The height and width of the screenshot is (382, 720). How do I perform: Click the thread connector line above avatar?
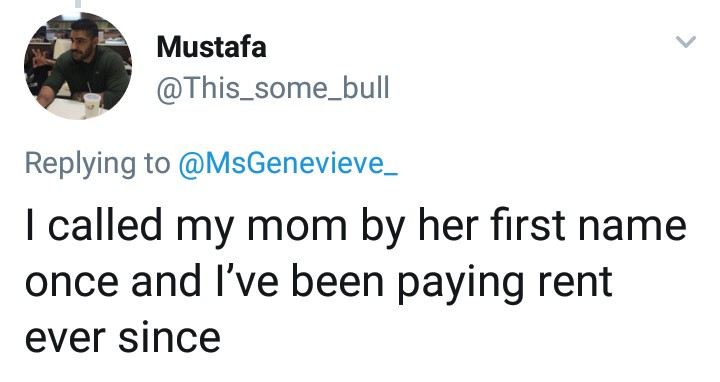78,4
